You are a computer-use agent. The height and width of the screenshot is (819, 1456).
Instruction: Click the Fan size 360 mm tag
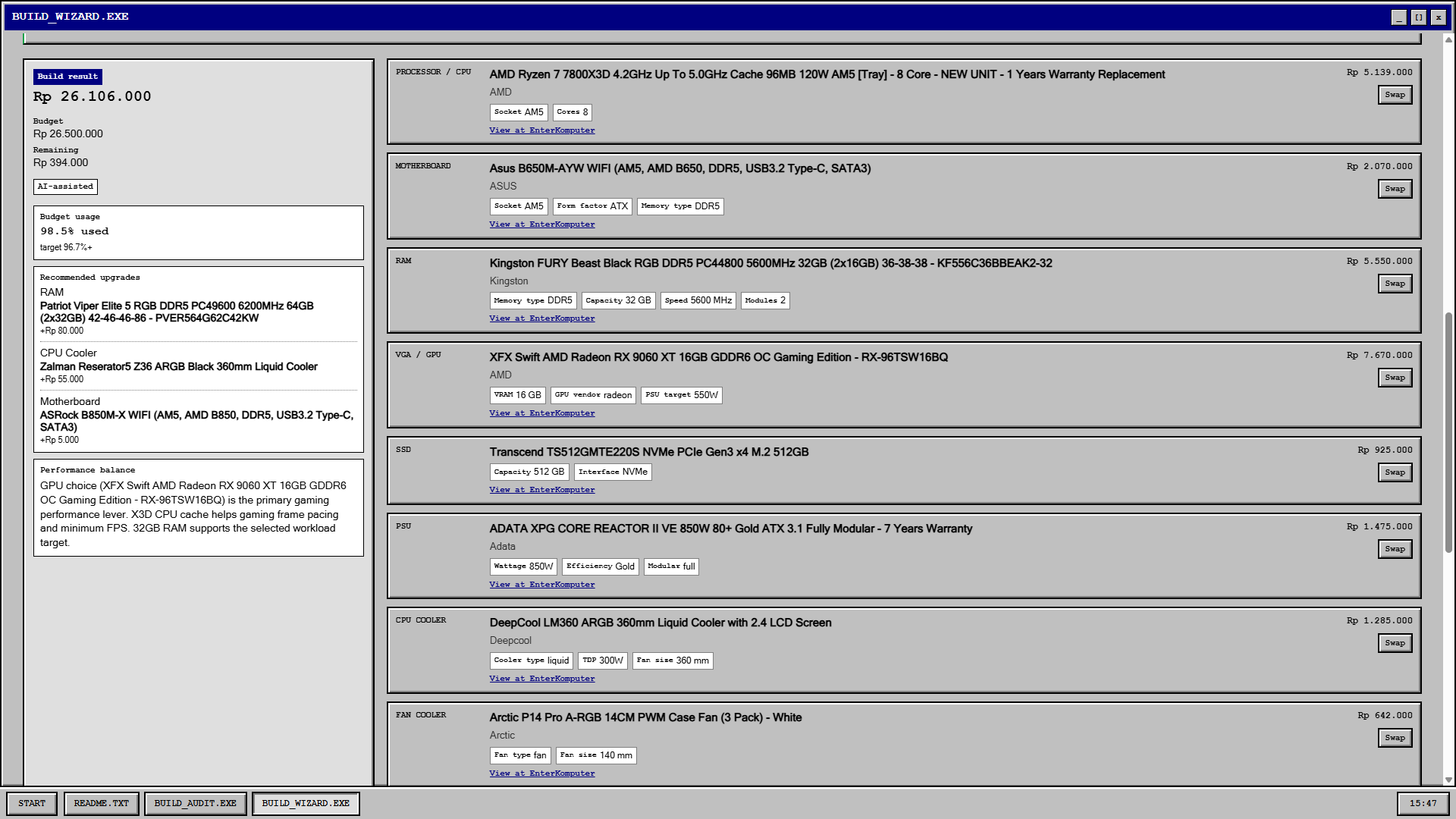pyautogui.click(x=673, y=661)
